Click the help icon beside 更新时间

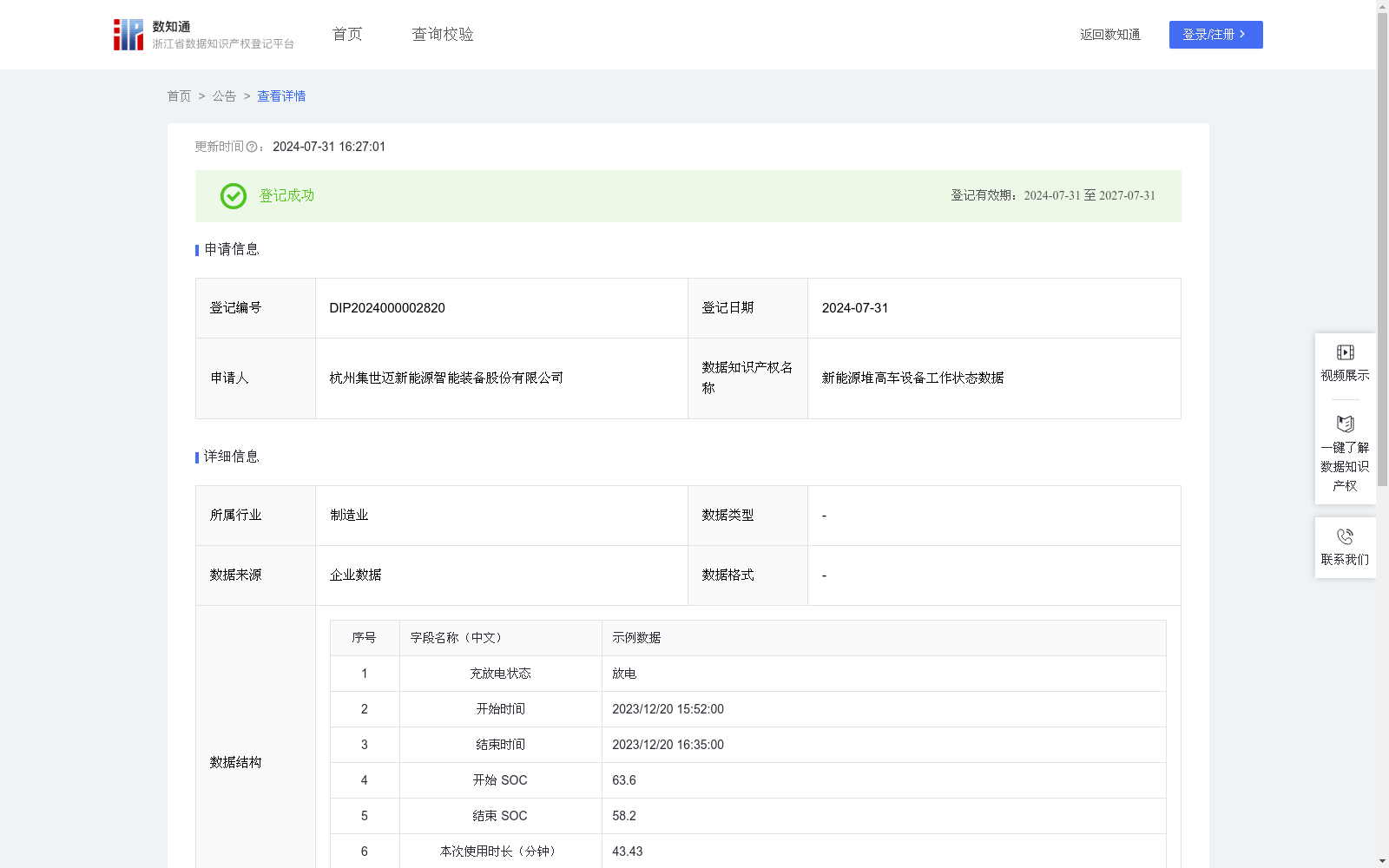(252, 147)
